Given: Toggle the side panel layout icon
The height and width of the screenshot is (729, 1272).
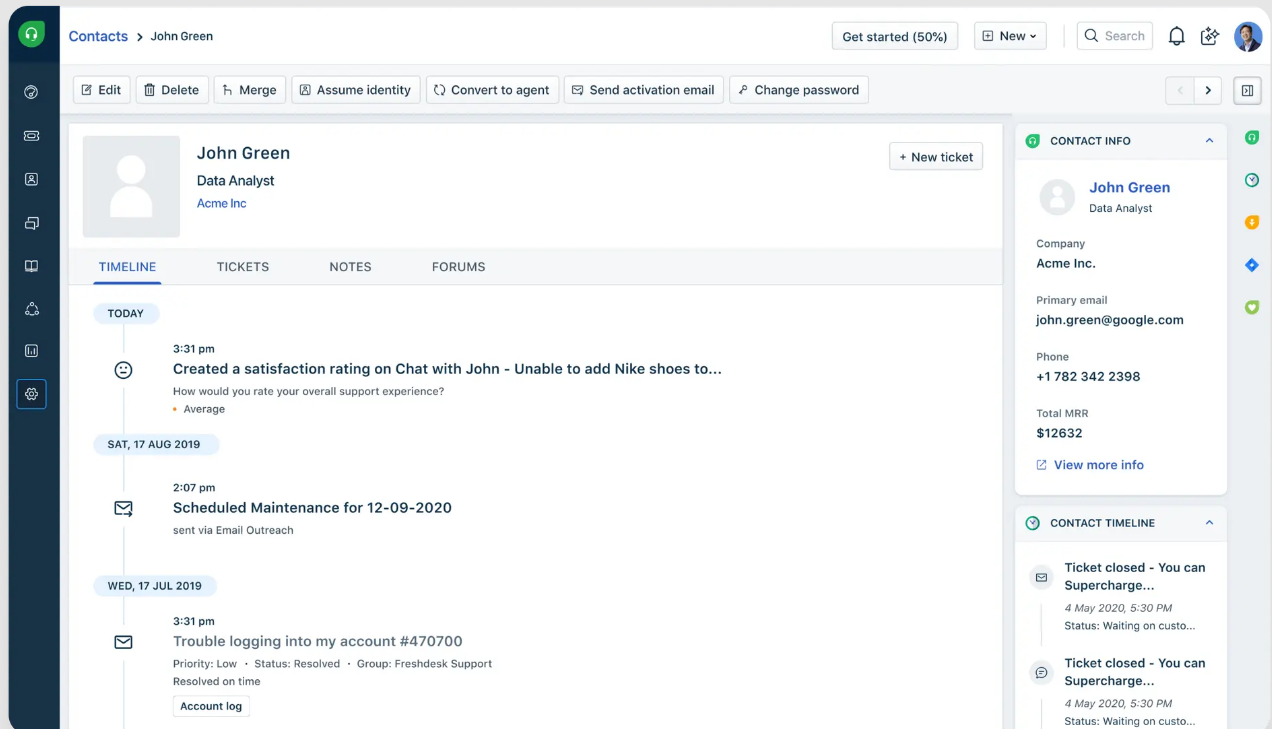Looking at the screenshot, I should tap(1247, 90).
